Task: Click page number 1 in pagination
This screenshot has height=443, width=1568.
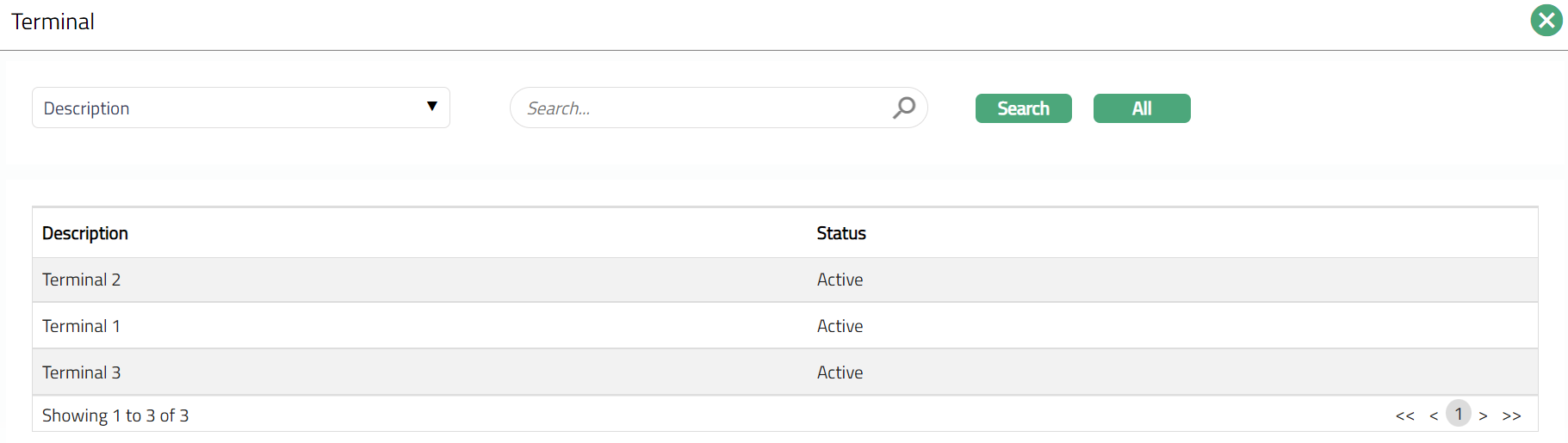Action: click(1459, 414)
